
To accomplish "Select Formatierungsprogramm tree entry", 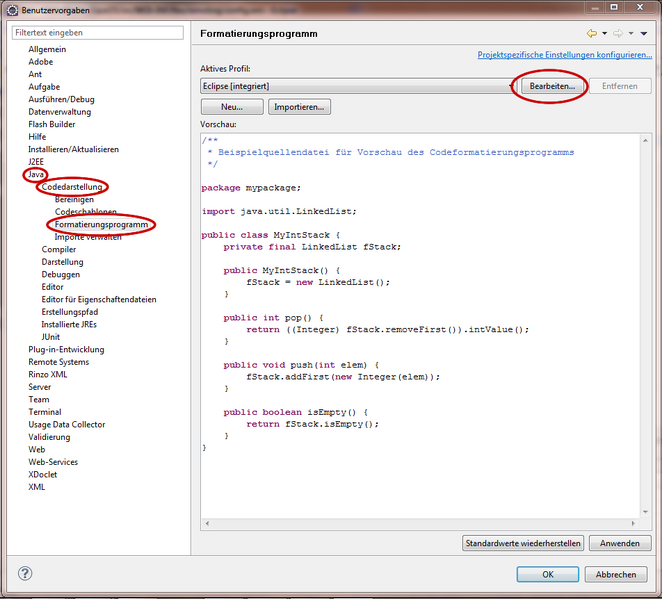I will pyautogui.click(x=101, y=225).
